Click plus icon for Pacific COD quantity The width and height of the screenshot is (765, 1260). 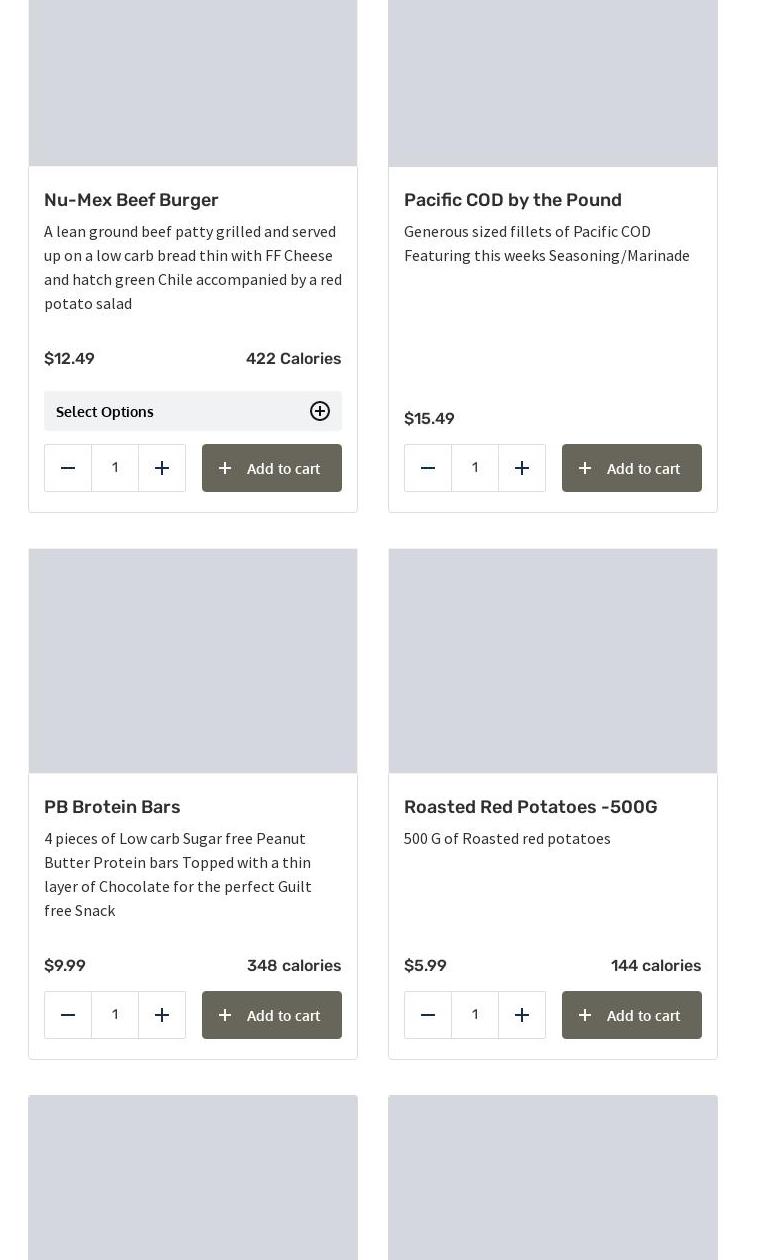(522, 468)
